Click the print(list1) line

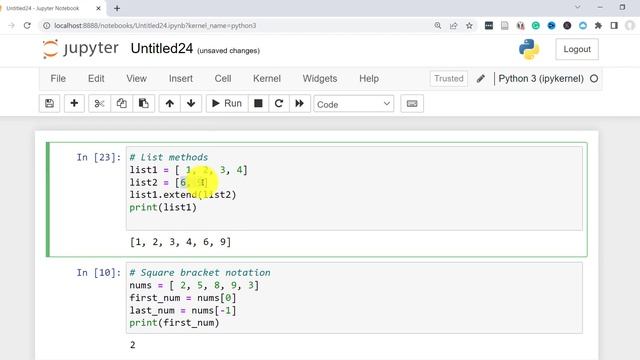[x=163, y=207]
